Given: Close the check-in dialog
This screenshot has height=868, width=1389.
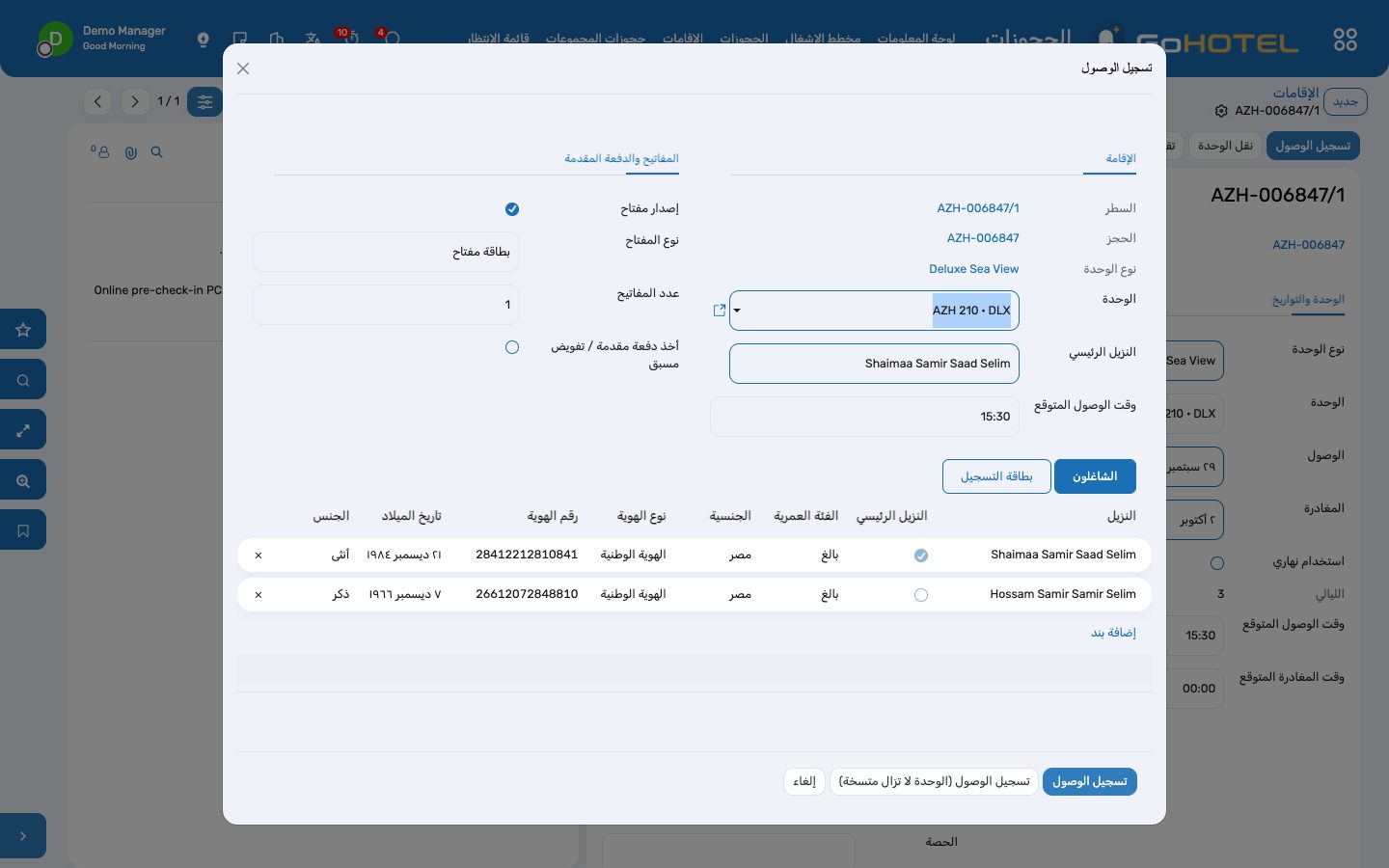Looking at the screenshot, I should [x=243, y=68].
